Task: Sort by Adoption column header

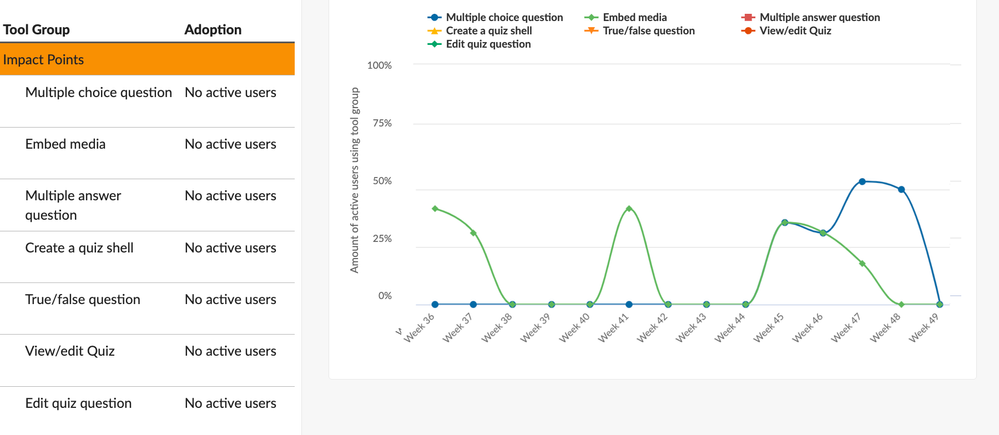Action: [213, 29]
